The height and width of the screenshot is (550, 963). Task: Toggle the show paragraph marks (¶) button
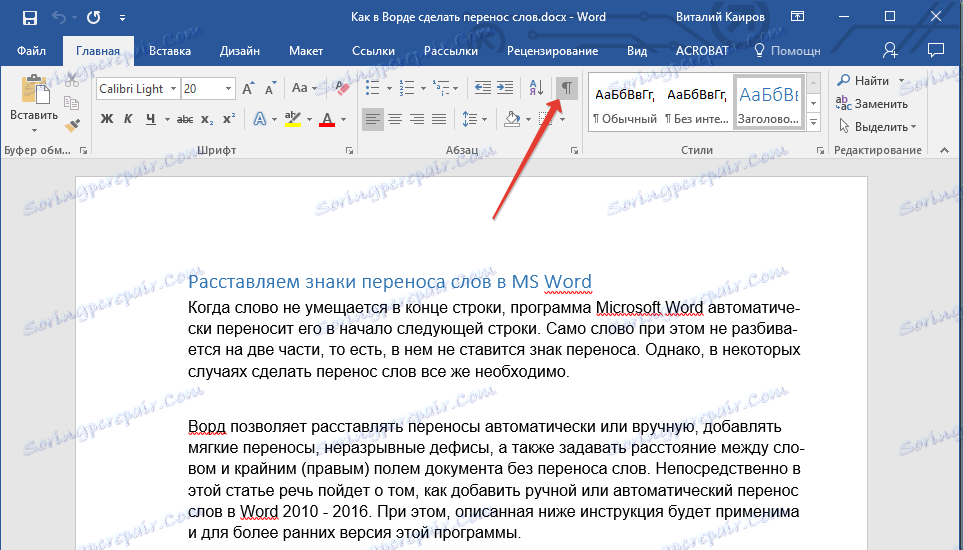point(567,88)
